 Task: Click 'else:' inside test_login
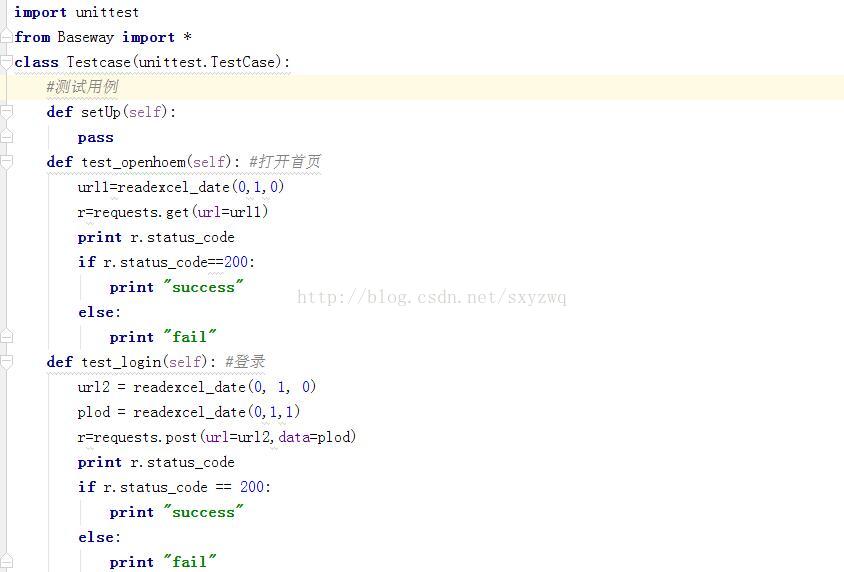point(100,537)
